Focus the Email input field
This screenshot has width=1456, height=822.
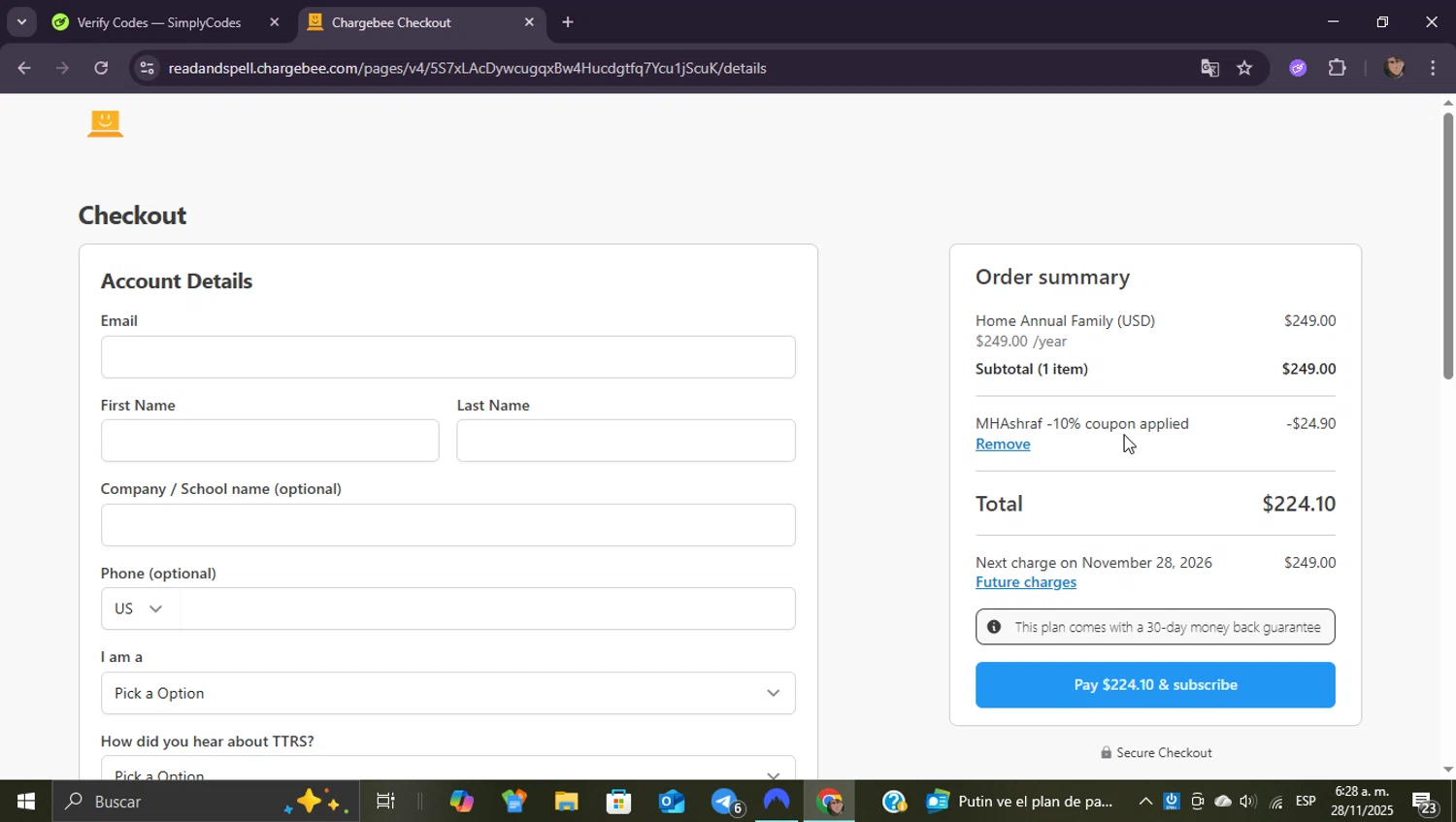[x=447, y=357]
